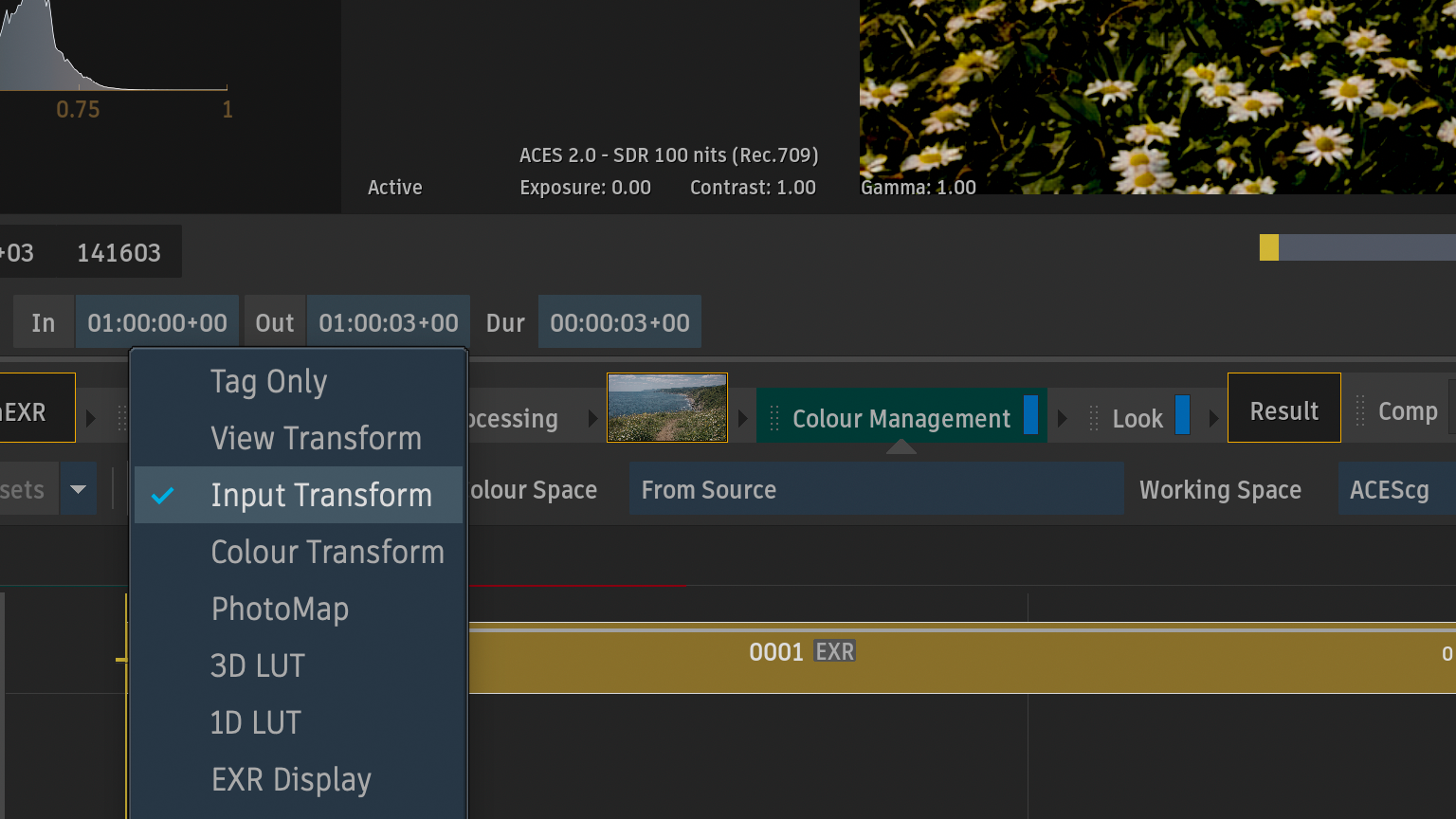The image size is (1456, 819).
Task: Expand the presets dropdown arrow
Action: pos(78,489)
